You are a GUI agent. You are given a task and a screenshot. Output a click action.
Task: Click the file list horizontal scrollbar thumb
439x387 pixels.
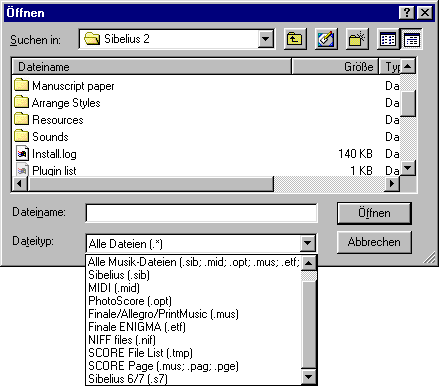[151, 184]
